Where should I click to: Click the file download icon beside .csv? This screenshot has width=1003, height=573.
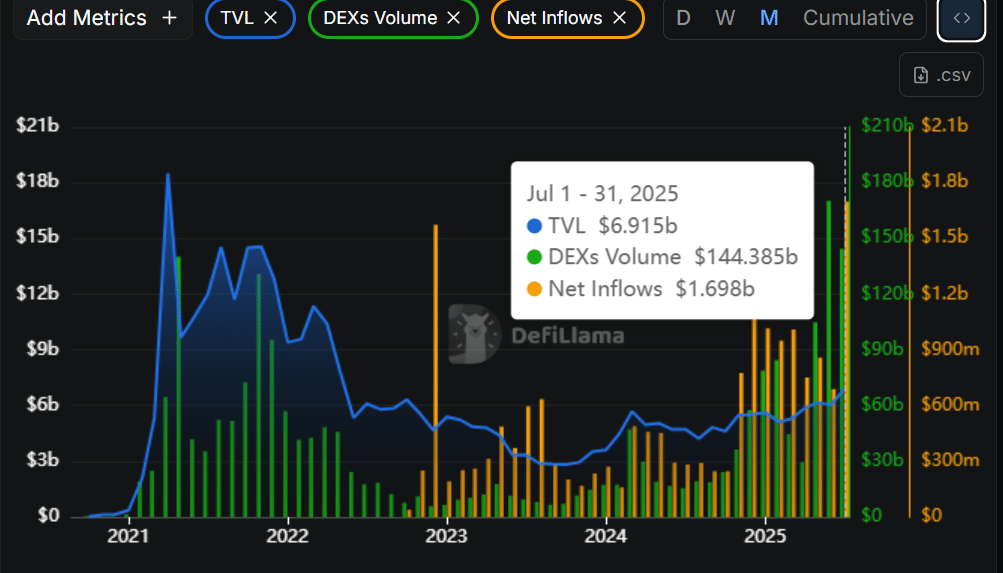(x=920, y=75)
